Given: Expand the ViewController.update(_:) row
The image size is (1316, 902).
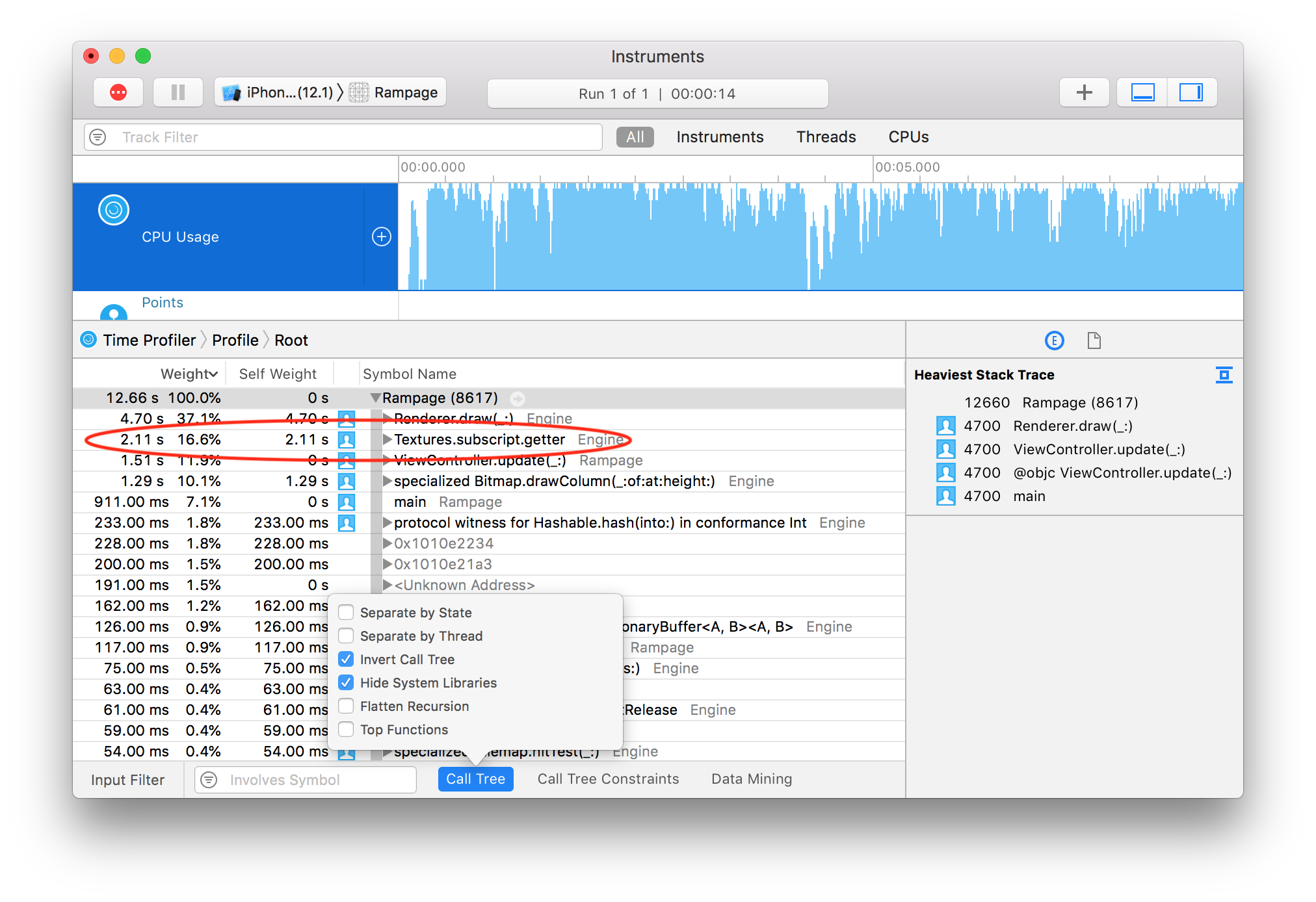Looking at the screenshot, I should pos(388,460).
